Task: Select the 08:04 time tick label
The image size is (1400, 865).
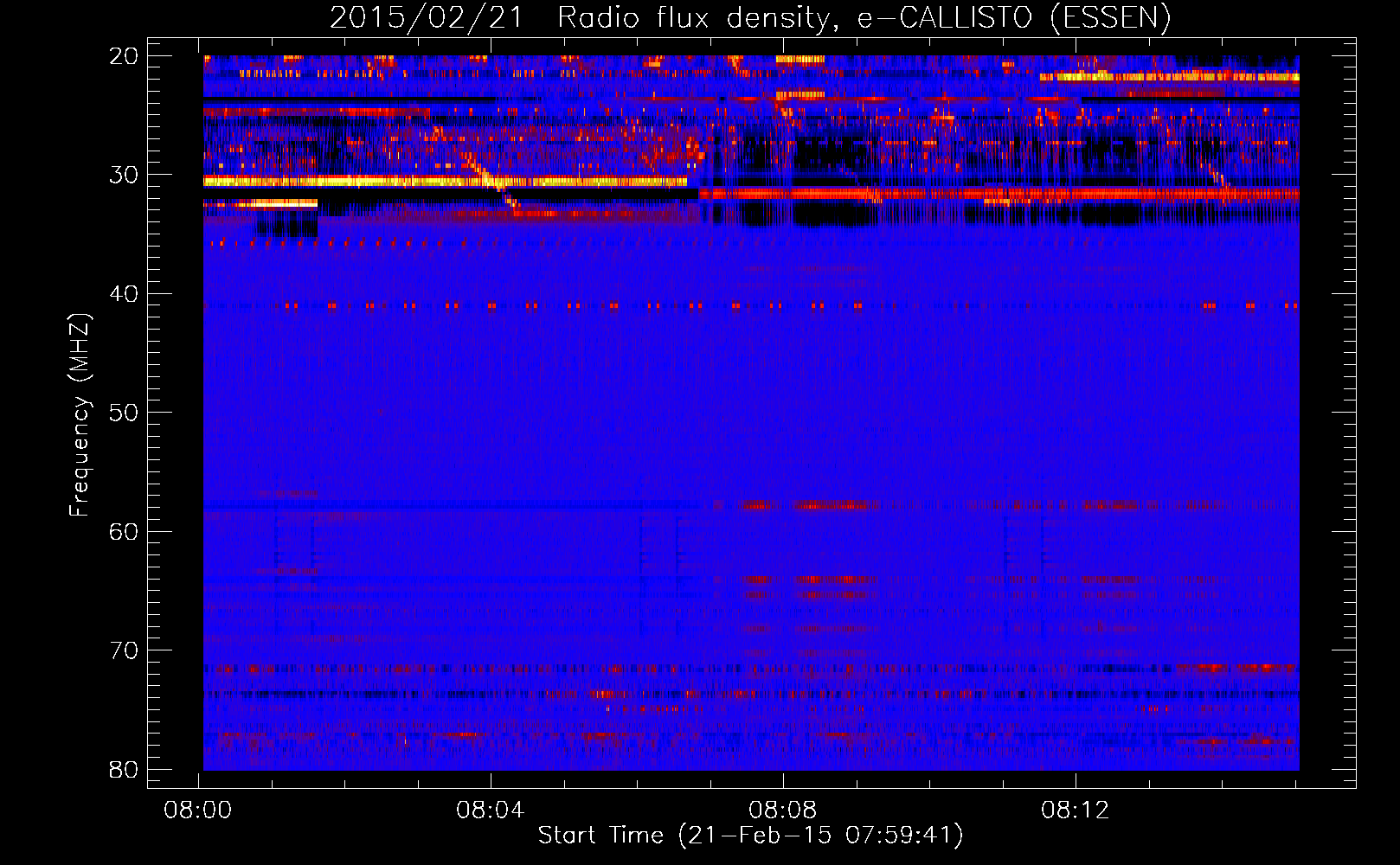Action: pos(491,811)
